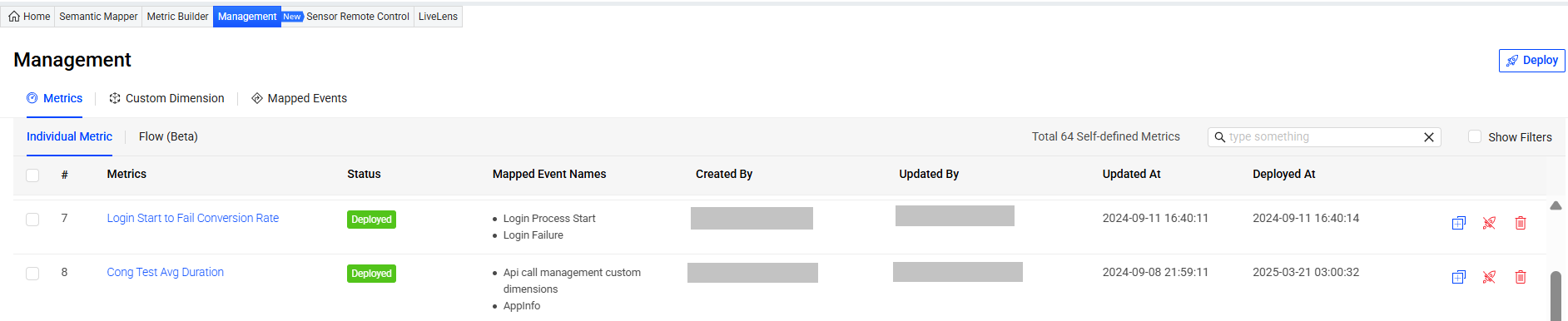1568x321 pixels.
Task: Click the Home icon in navigation bar
Action: 14,17
